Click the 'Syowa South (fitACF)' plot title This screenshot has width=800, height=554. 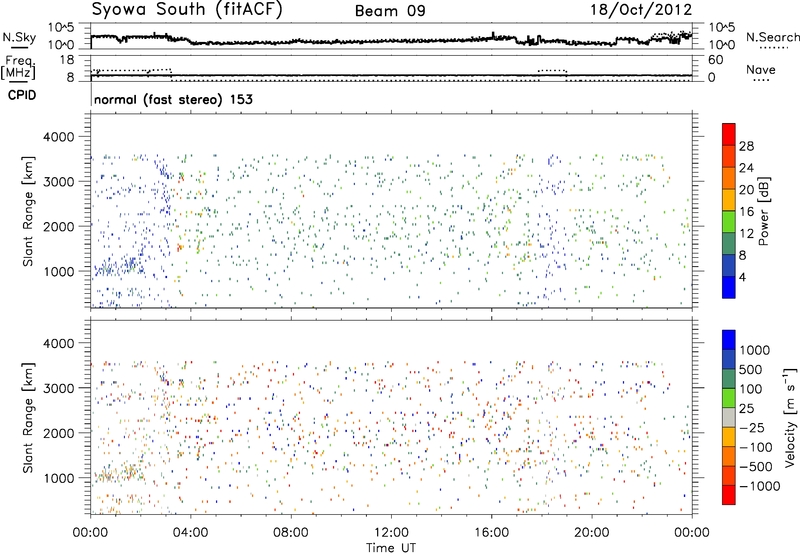187,10
